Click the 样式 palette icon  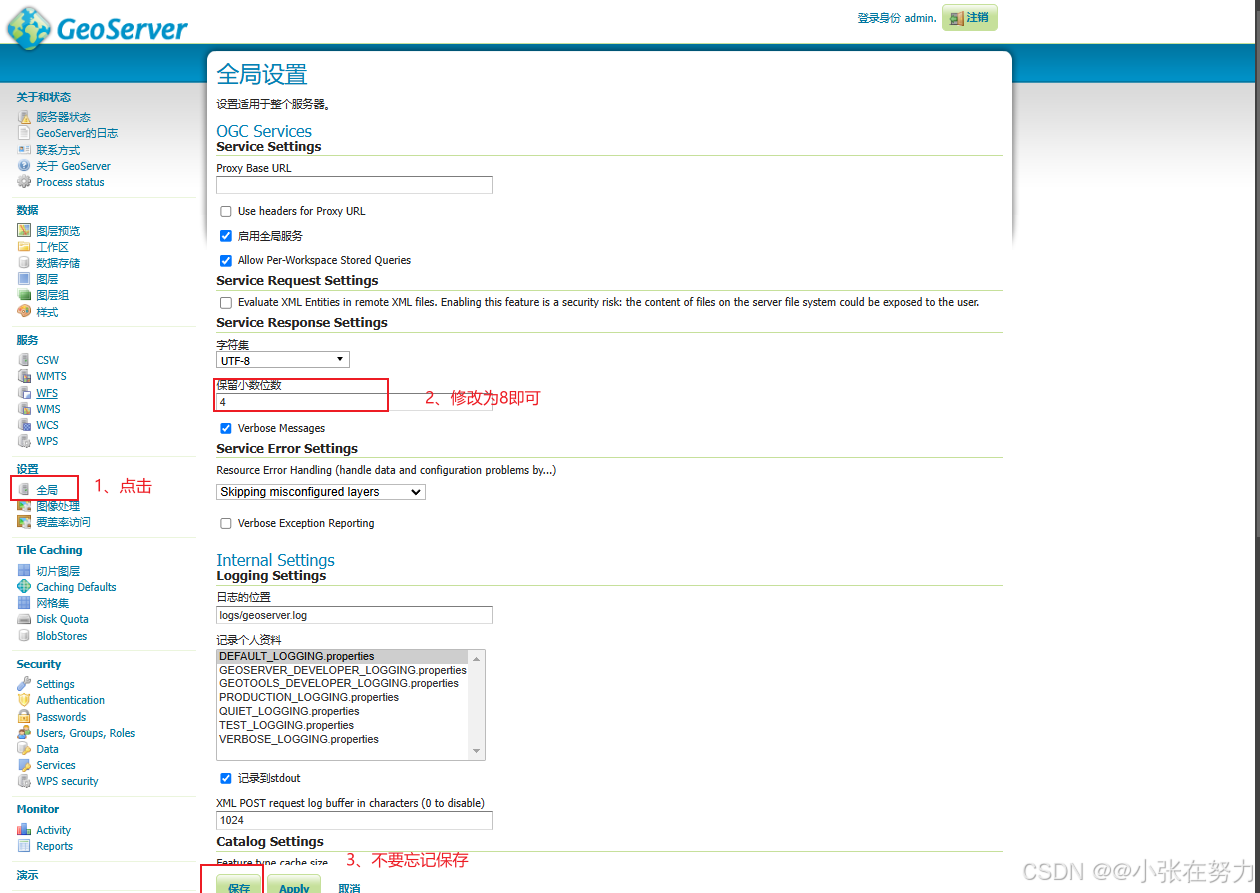pos(24,312)
